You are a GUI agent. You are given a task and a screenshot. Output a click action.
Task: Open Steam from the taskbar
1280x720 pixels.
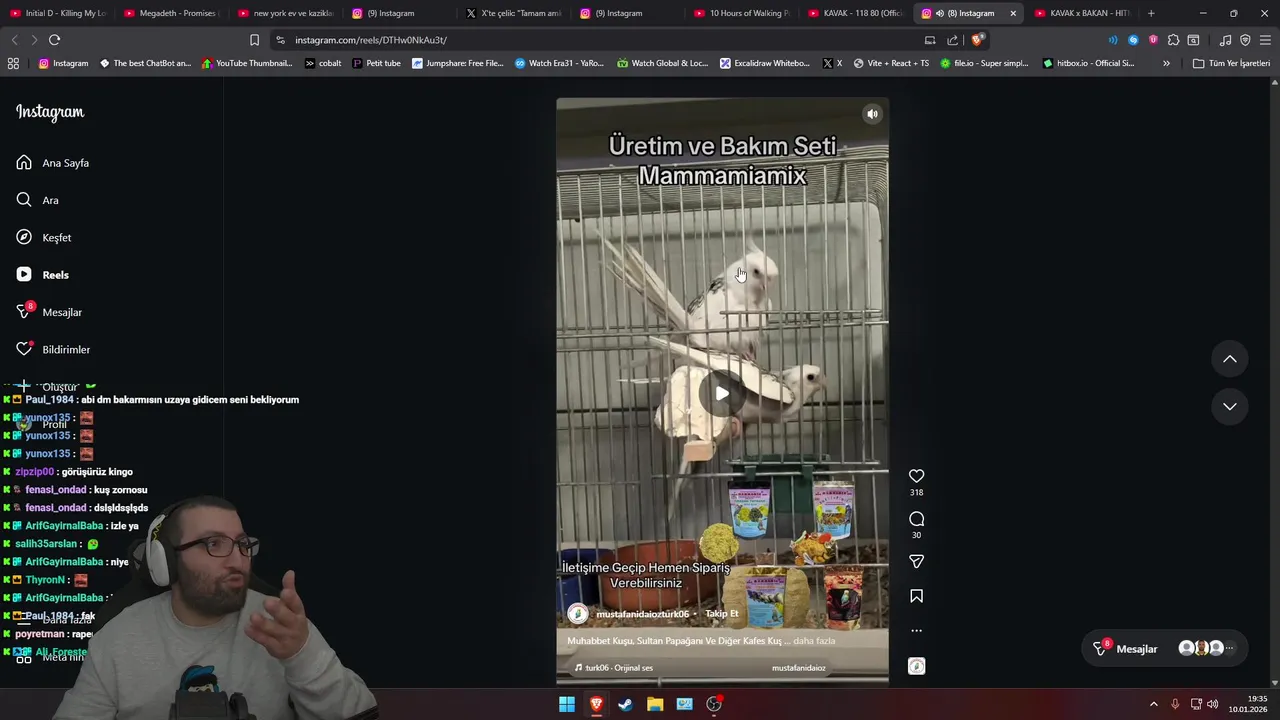tap(625, 704)
